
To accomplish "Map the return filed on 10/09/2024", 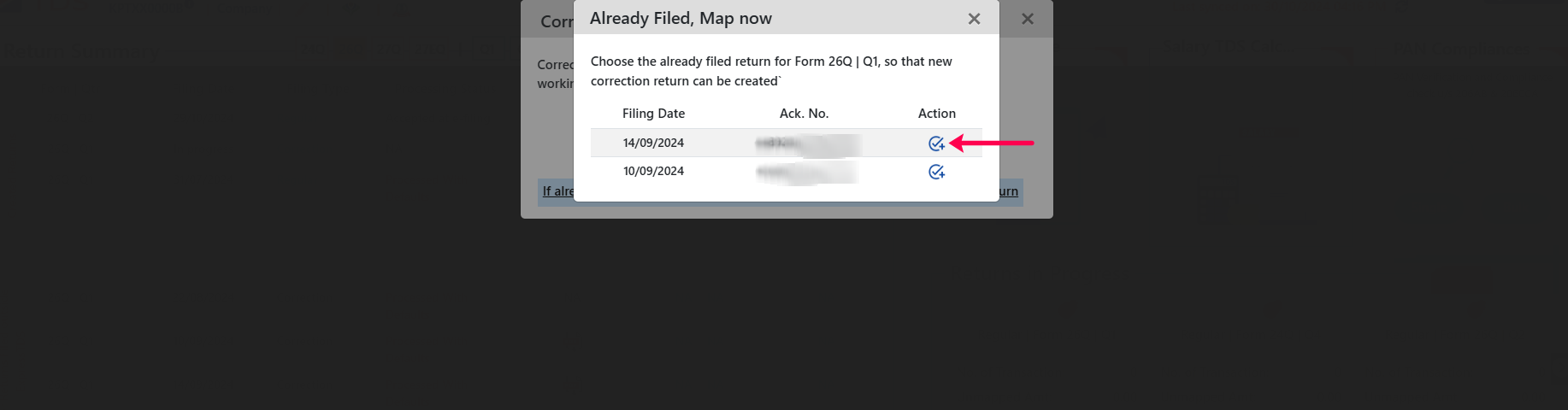I will click(936, 172).
